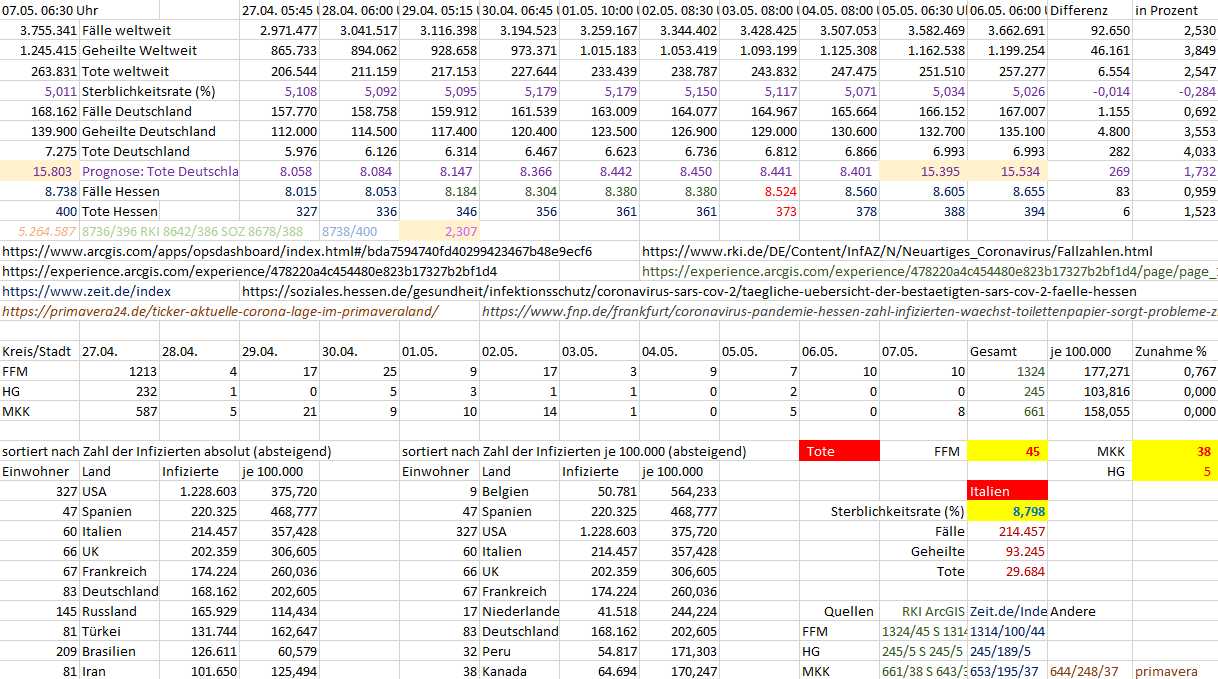Viewport: 1218px width, 679px height.
Task: Select the orange-shaded 15.803 cell
Action: [39, 171]
